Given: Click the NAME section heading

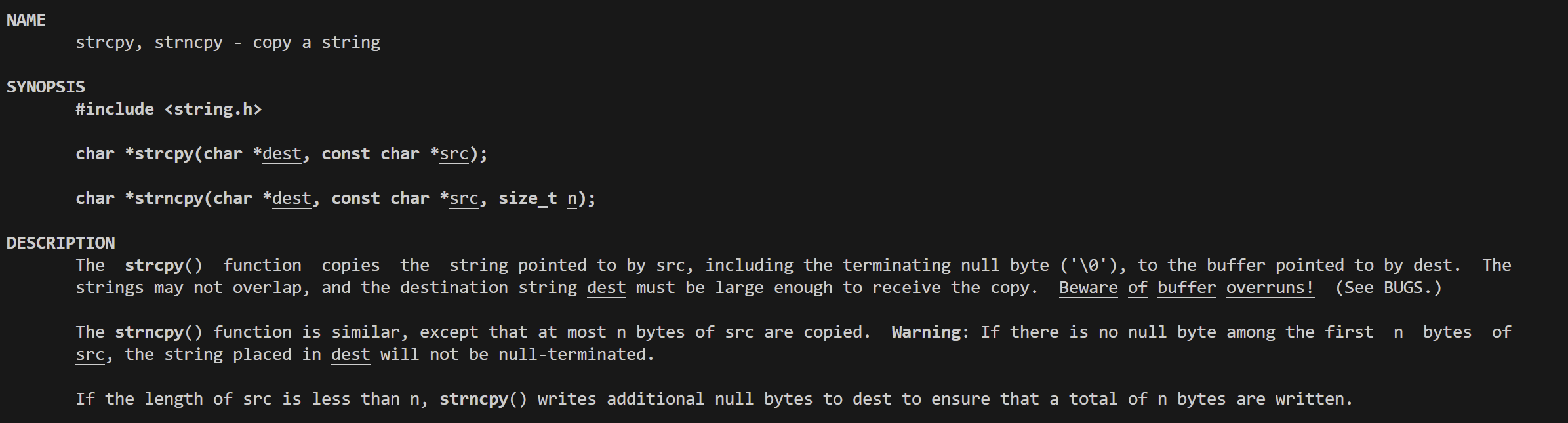Looking at the screenshot, I should click(26, 20).
